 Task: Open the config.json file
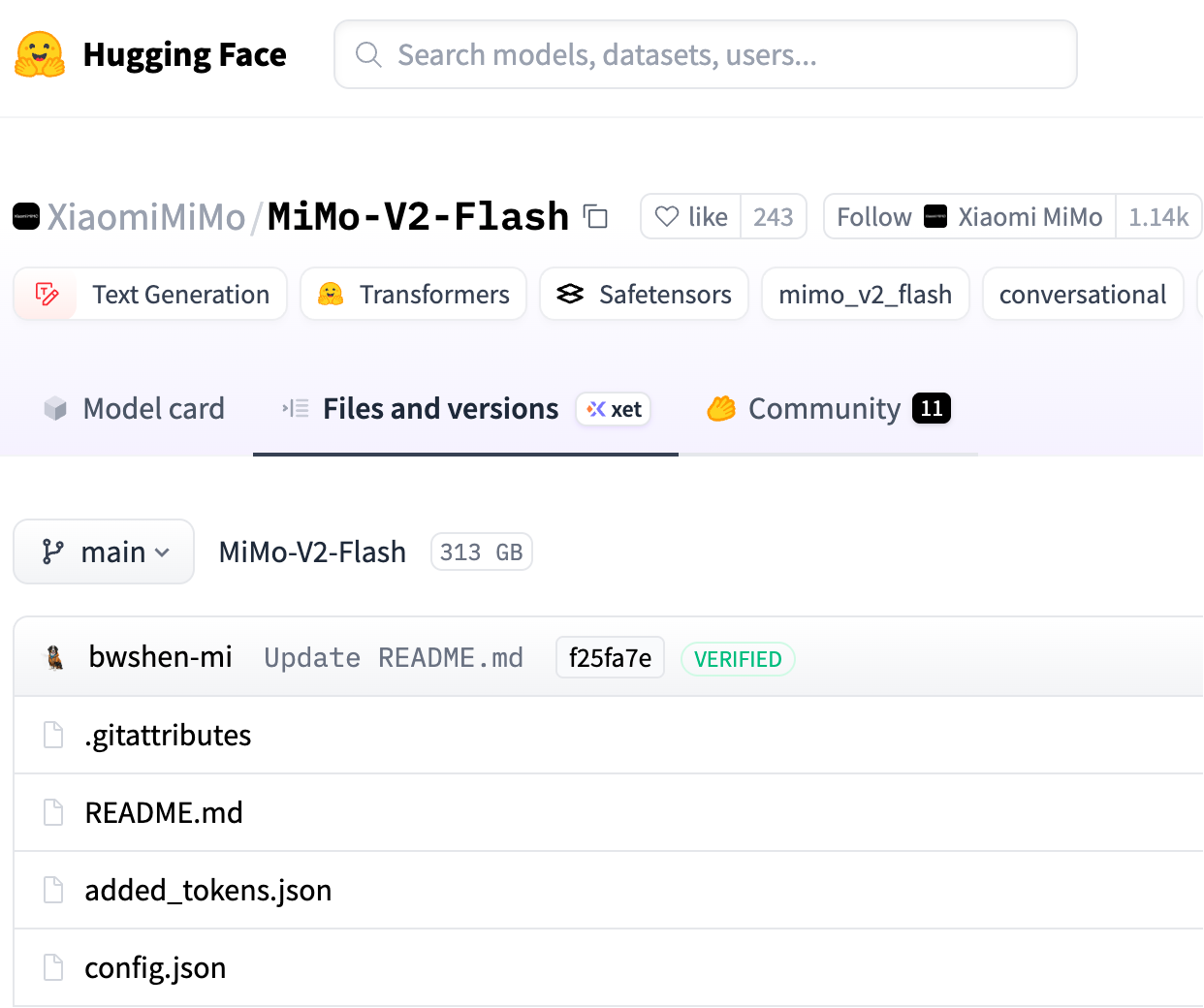click(155, 968)
